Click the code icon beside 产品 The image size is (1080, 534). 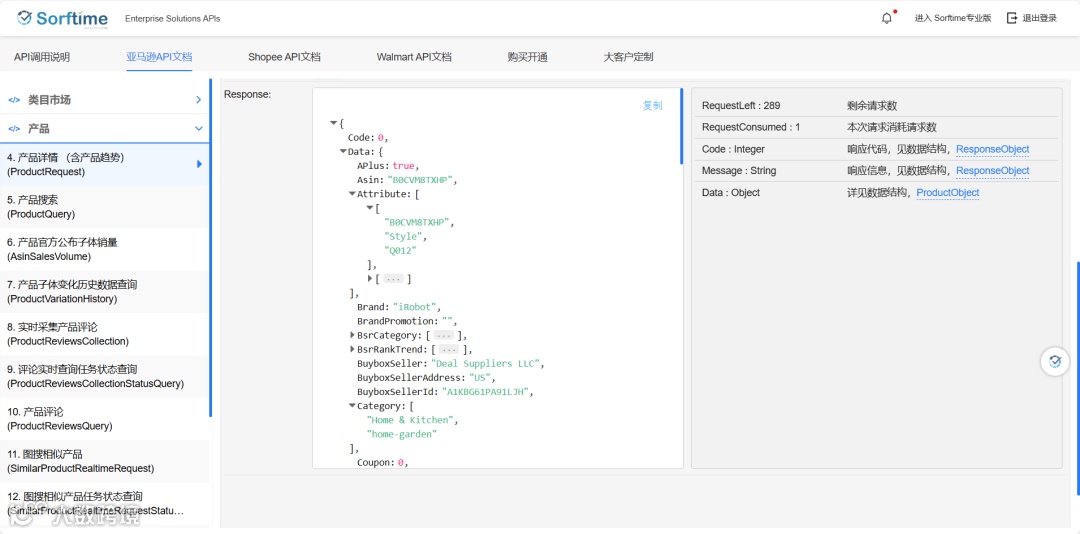(x=14, y=129)
